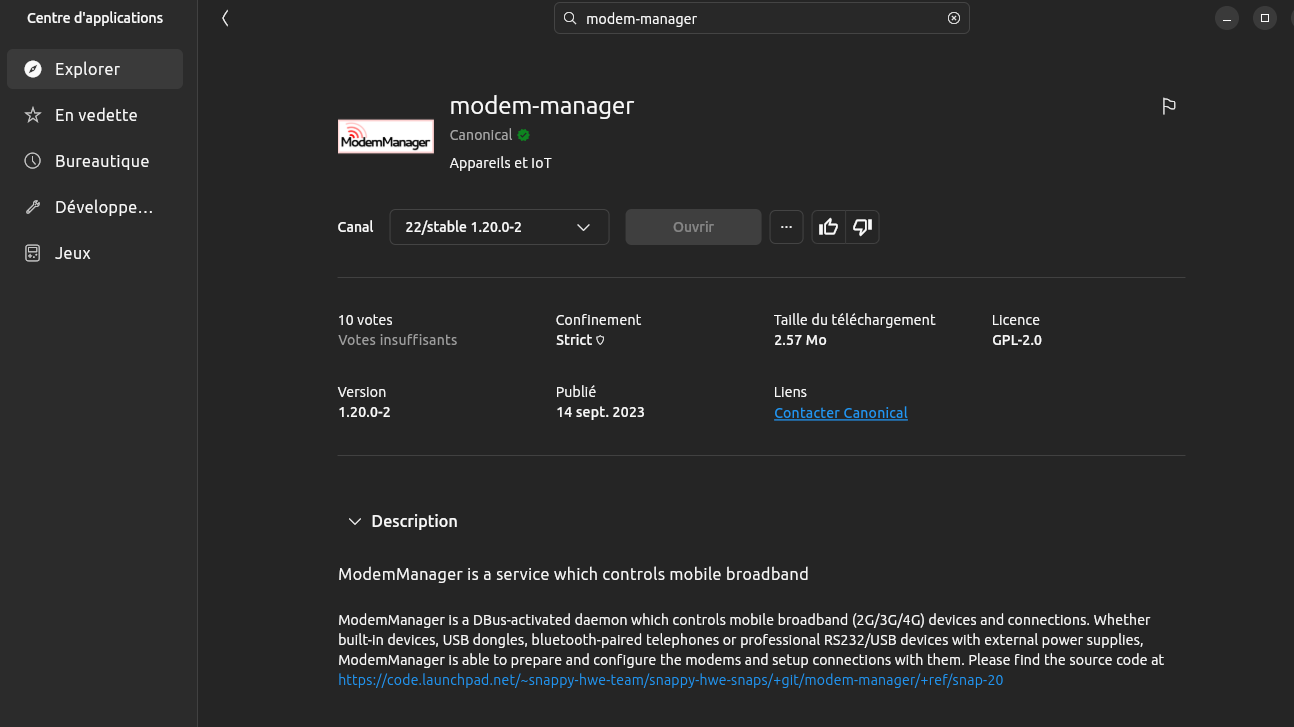This screenshot has height=727, width=1294.
Task: Click the version value 1.20.0-2 under Version
Action: click(364, 412)
